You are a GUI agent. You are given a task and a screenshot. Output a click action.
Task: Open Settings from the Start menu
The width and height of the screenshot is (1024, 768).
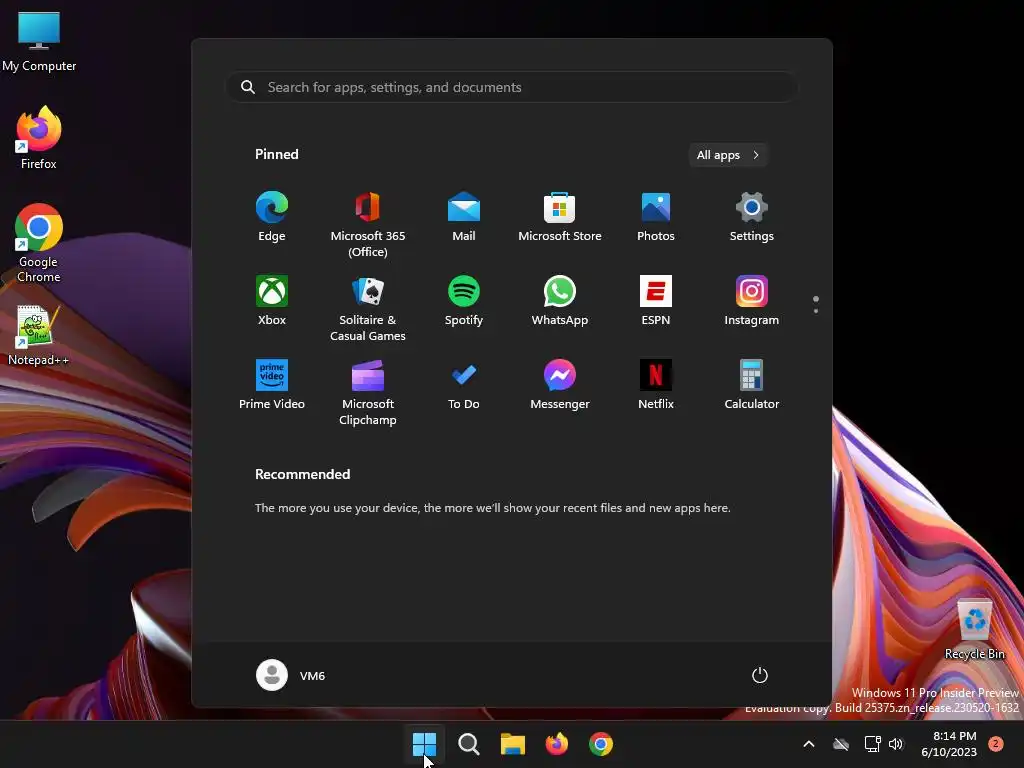pos(752,217)
